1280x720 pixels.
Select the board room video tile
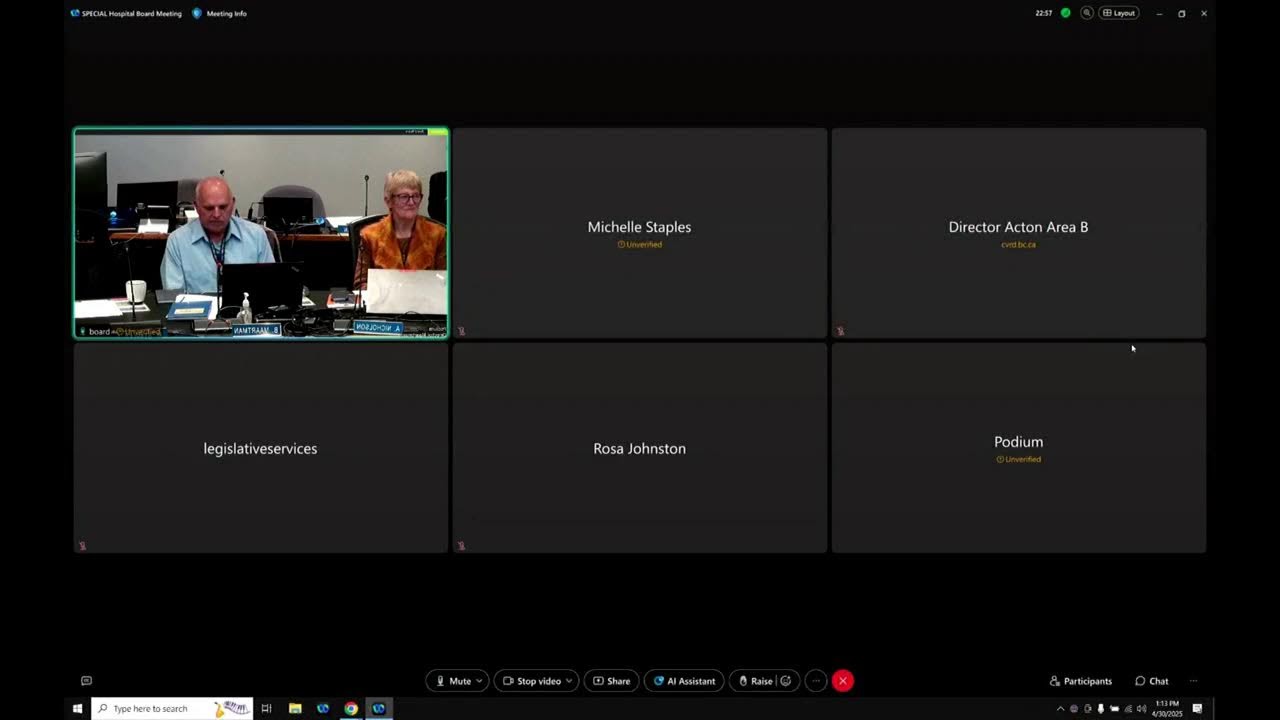tap(261, 233)
